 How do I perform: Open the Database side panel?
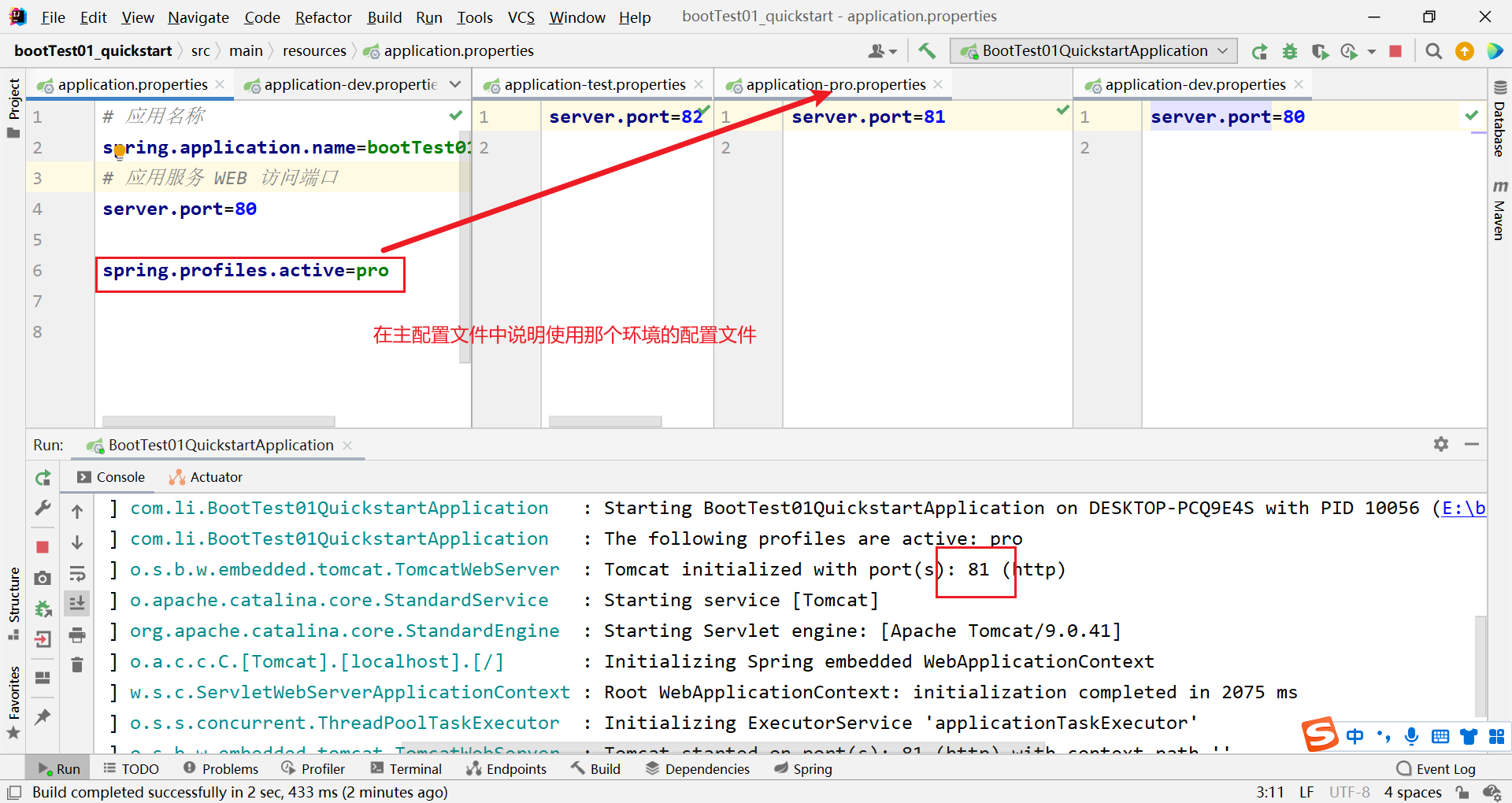click(x=1499, y=119)
